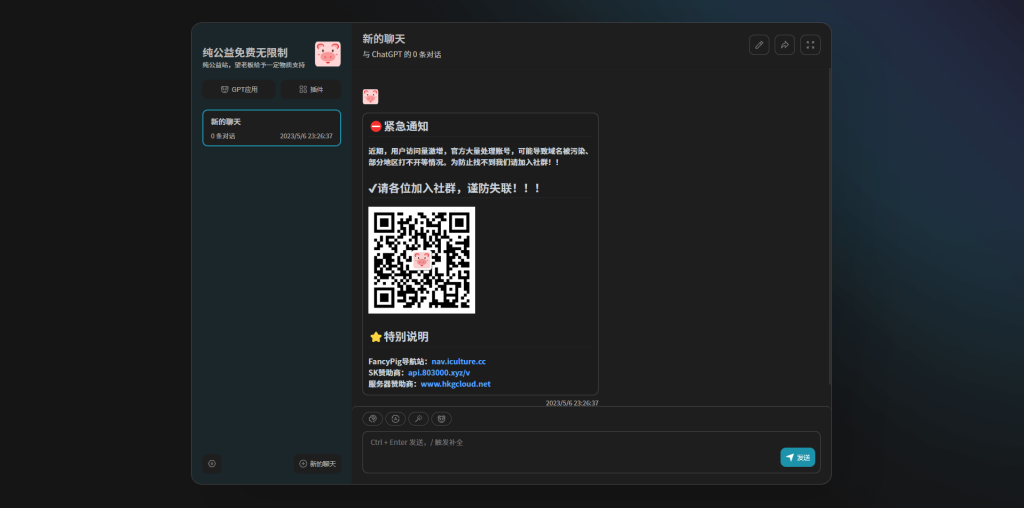Open settings icon at sidebar bottom left
The width and height of the screenshot is (1024, 508).
[x=212, y=464]
